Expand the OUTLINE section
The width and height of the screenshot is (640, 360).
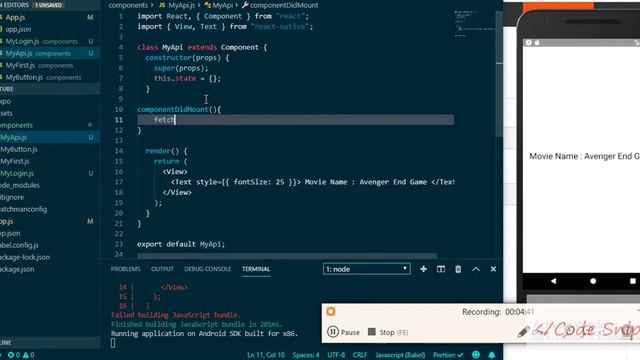click(49, 342)
